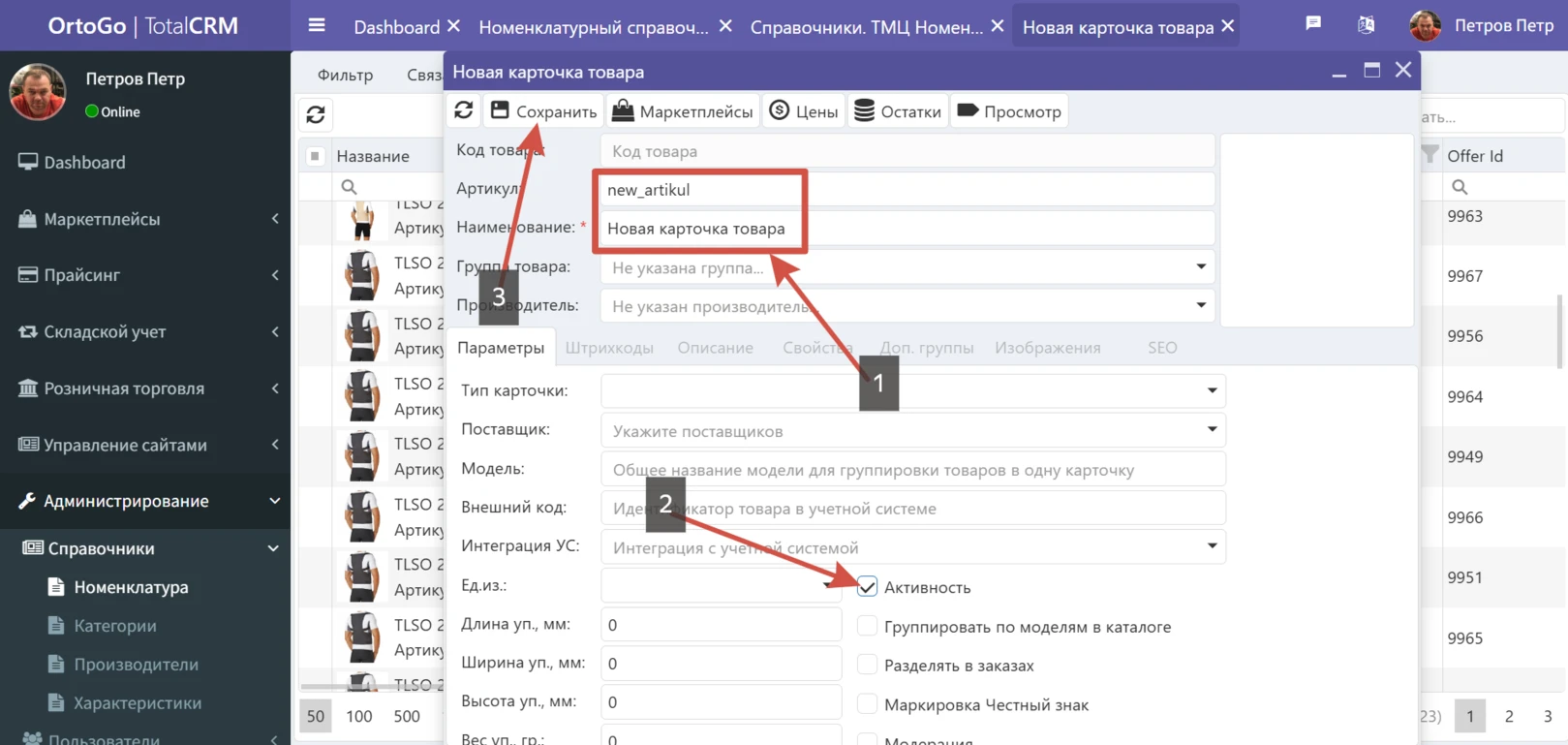Screen dimensions: 1568x745
Task: Open chat messages icon in top bar
Action: click(1313, 24)
